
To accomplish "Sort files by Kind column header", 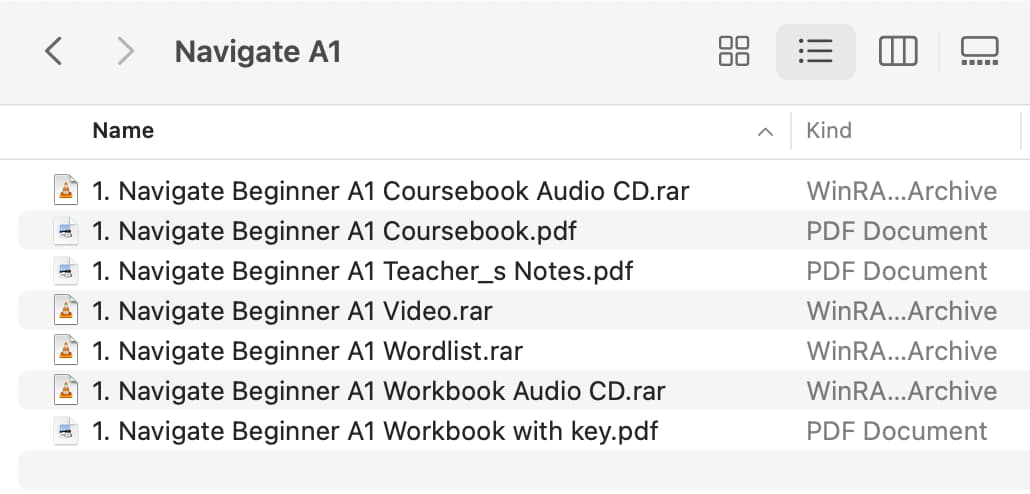I will 829,130.
